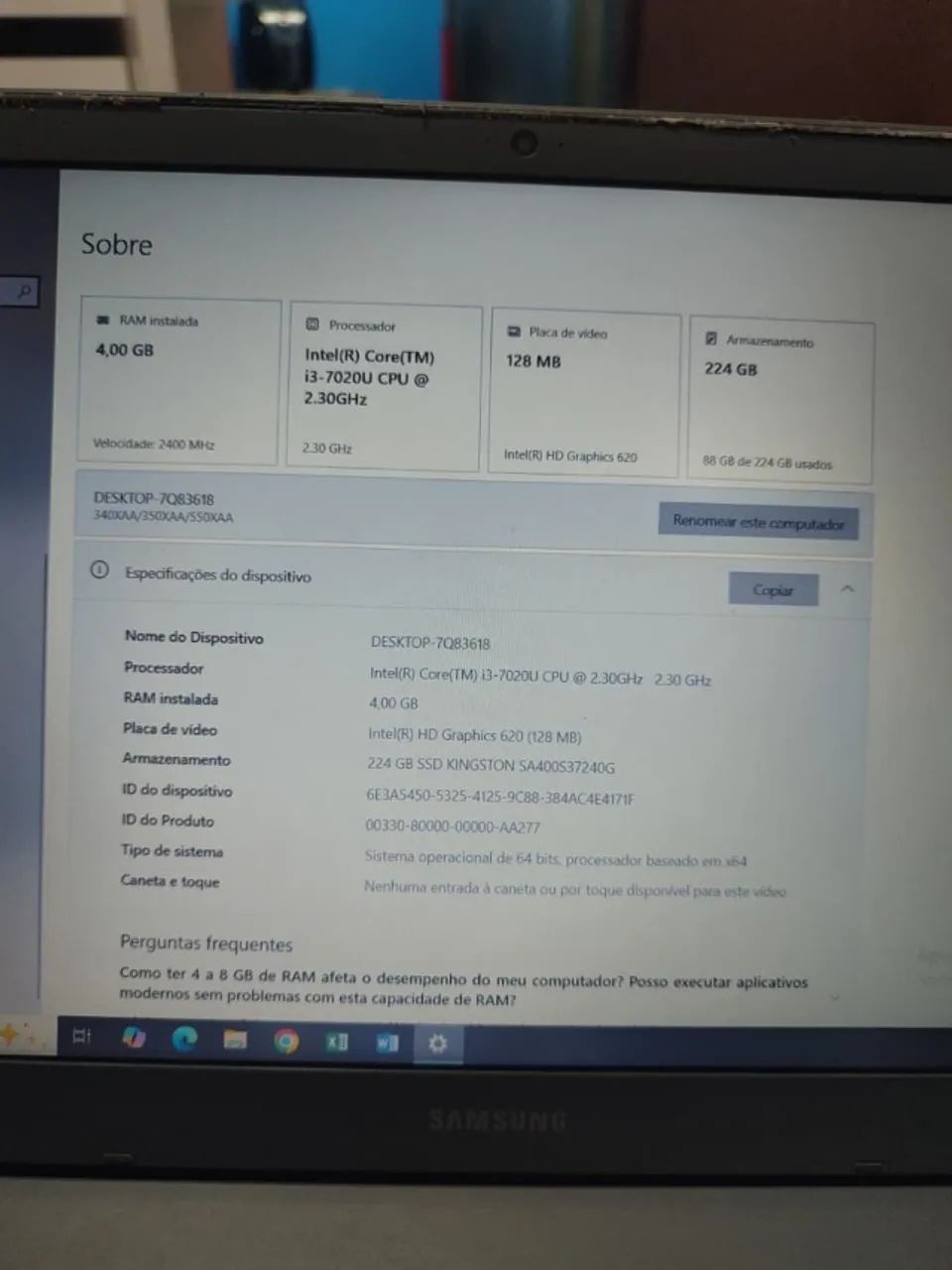Open Word from the taskbar
Viewport: 952px width, 1270px height.
[388, 1043]
